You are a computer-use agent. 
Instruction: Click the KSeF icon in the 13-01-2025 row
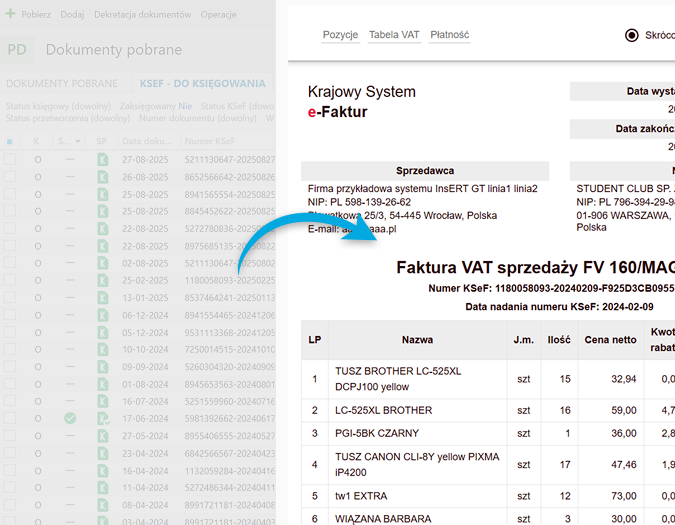(x=102, y=297)
